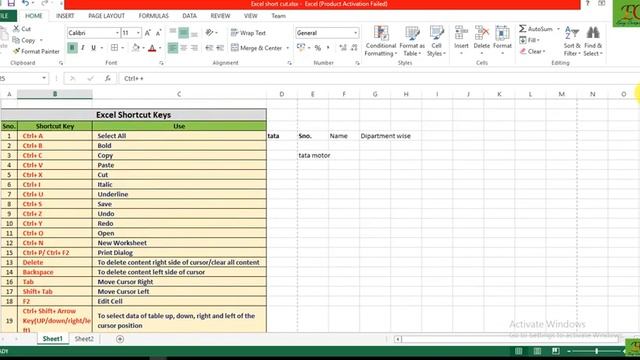Open the HOME ribbon tab
This screenshot has height=360, width=640.
click(x=33, y=16)
